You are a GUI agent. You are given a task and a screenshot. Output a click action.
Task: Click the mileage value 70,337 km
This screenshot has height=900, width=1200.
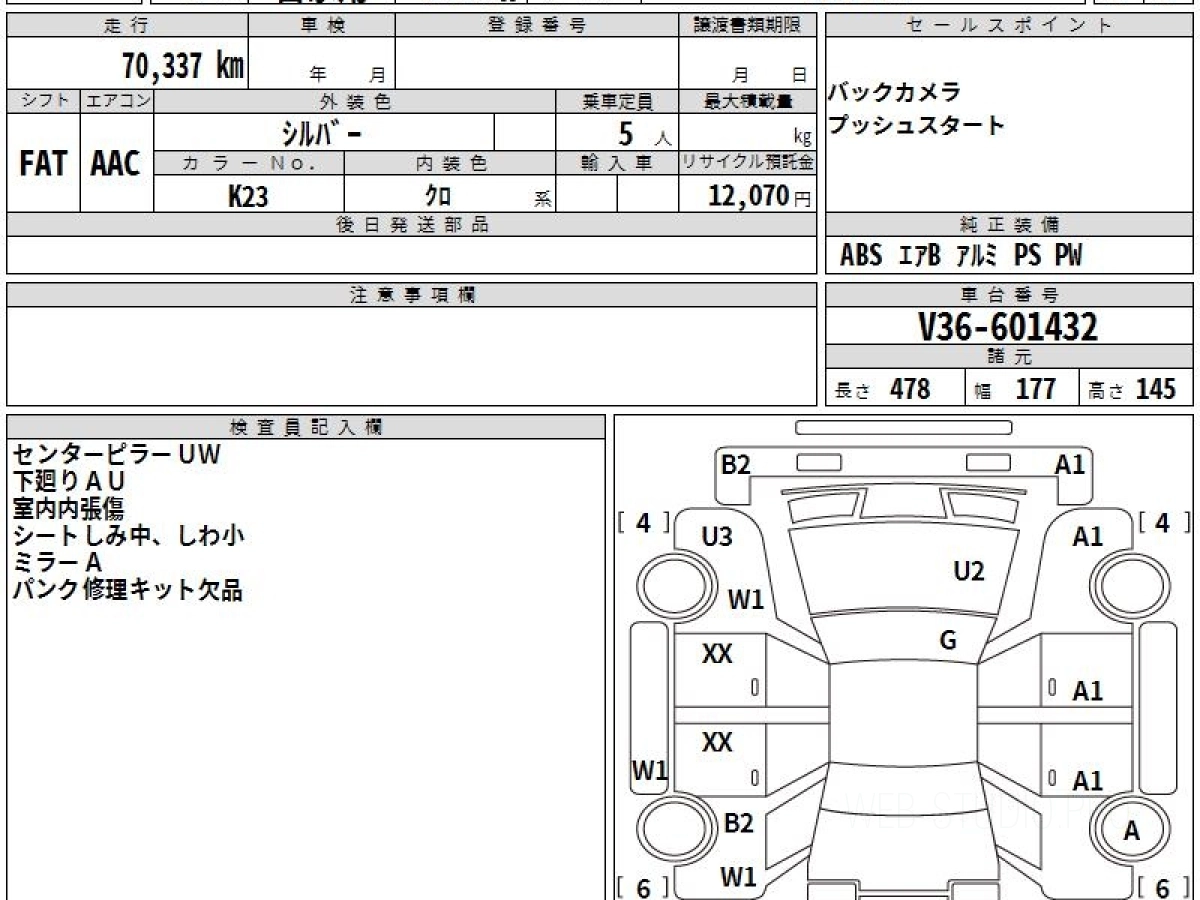[x=183, y=66]
